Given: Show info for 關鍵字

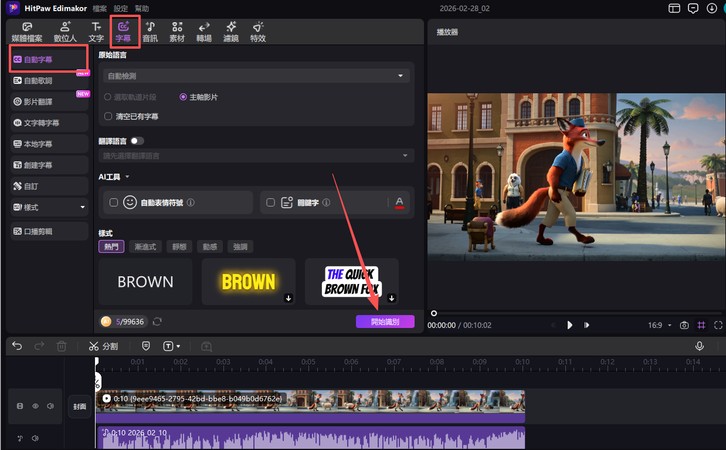Looking at the screenshot, I should pos(326,202).
